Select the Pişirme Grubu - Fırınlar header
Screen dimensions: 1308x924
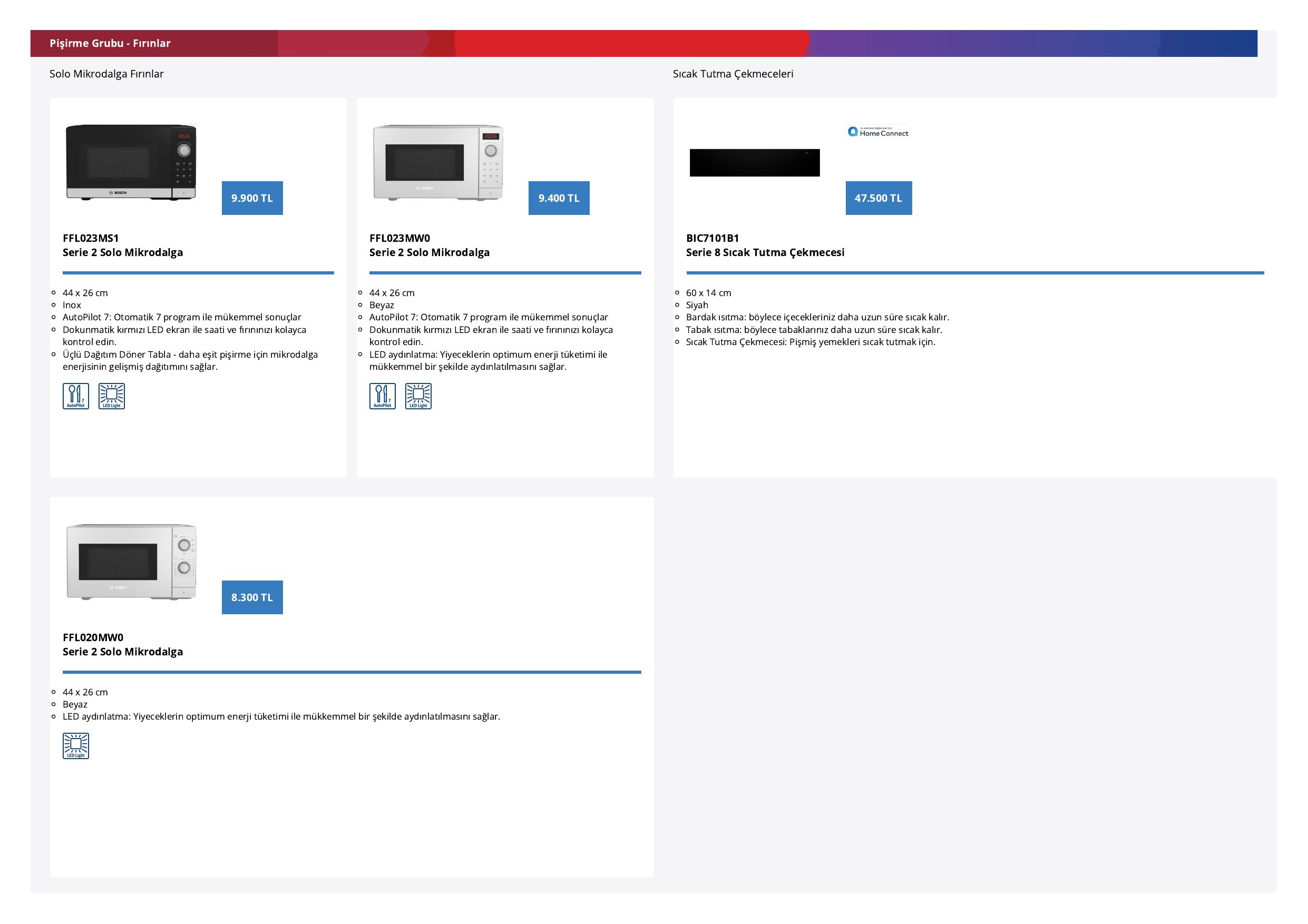coord(110,43)
